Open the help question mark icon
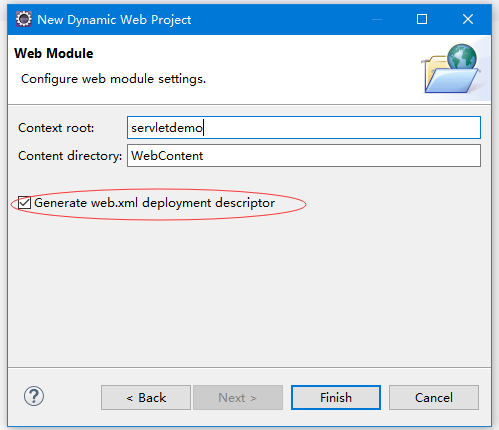 coord(34,396)
